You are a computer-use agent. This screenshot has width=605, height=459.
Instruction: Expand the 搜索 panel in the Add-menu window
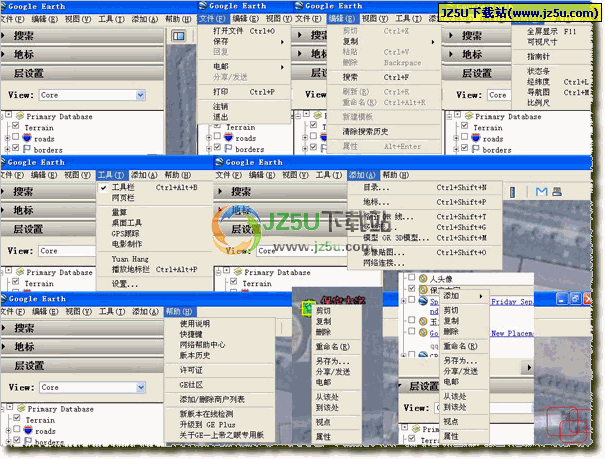220,191
